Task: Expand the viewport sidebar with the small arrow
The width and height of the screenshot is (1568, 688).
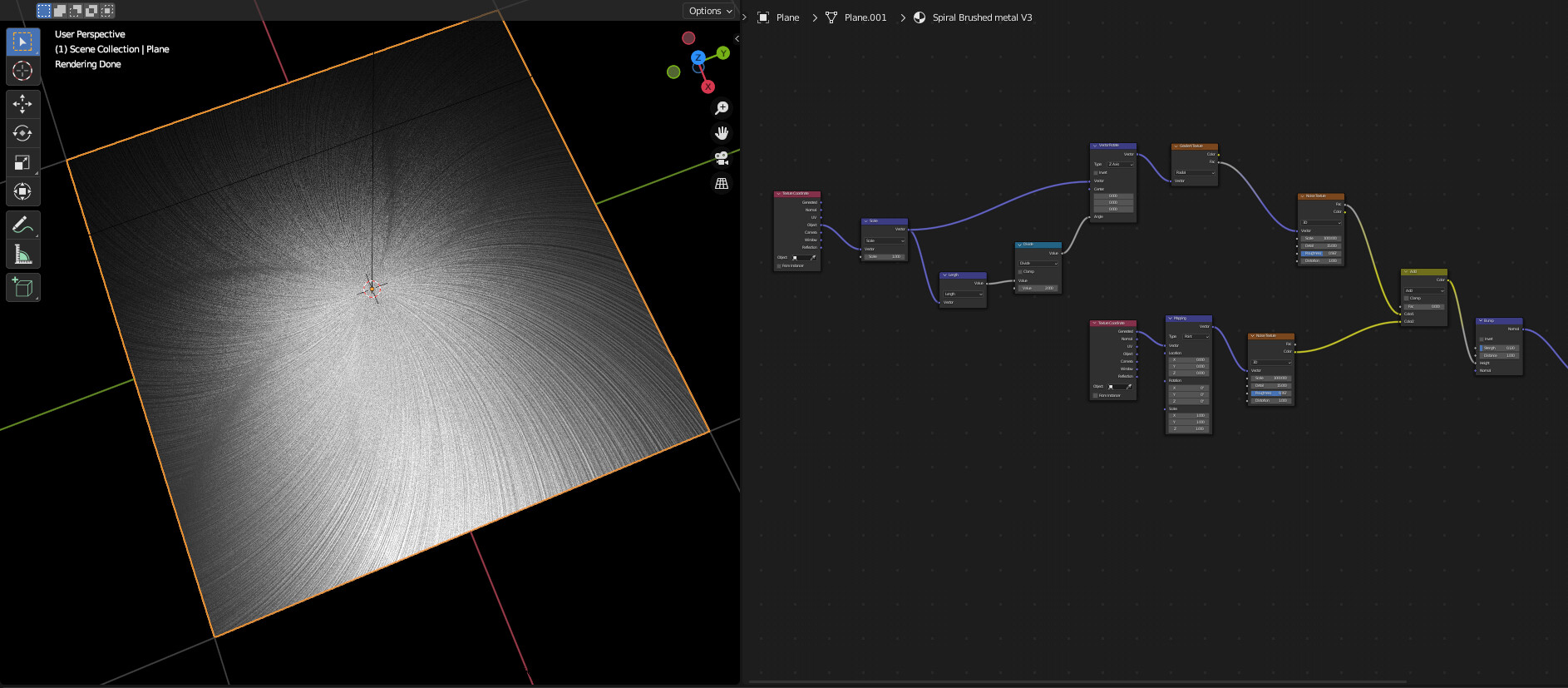Action: [x=737, y=38]
